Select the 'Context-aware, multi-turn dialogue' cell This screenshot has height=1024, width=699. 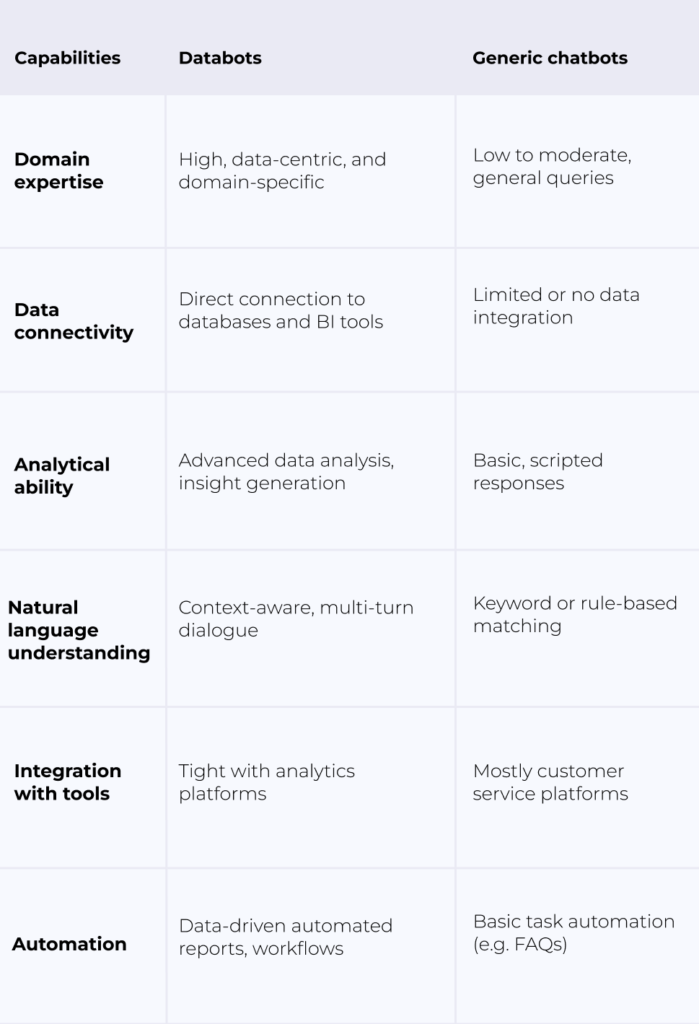click(296, 619)
